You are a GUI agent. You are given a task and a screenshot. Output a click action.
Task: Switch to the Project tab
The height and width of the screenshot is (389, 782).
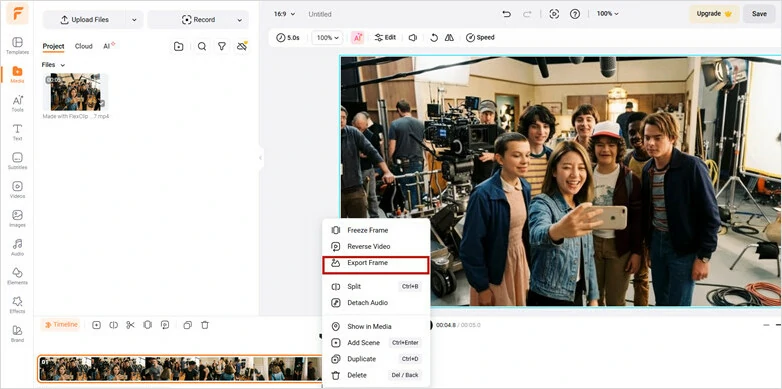(53, 46)
